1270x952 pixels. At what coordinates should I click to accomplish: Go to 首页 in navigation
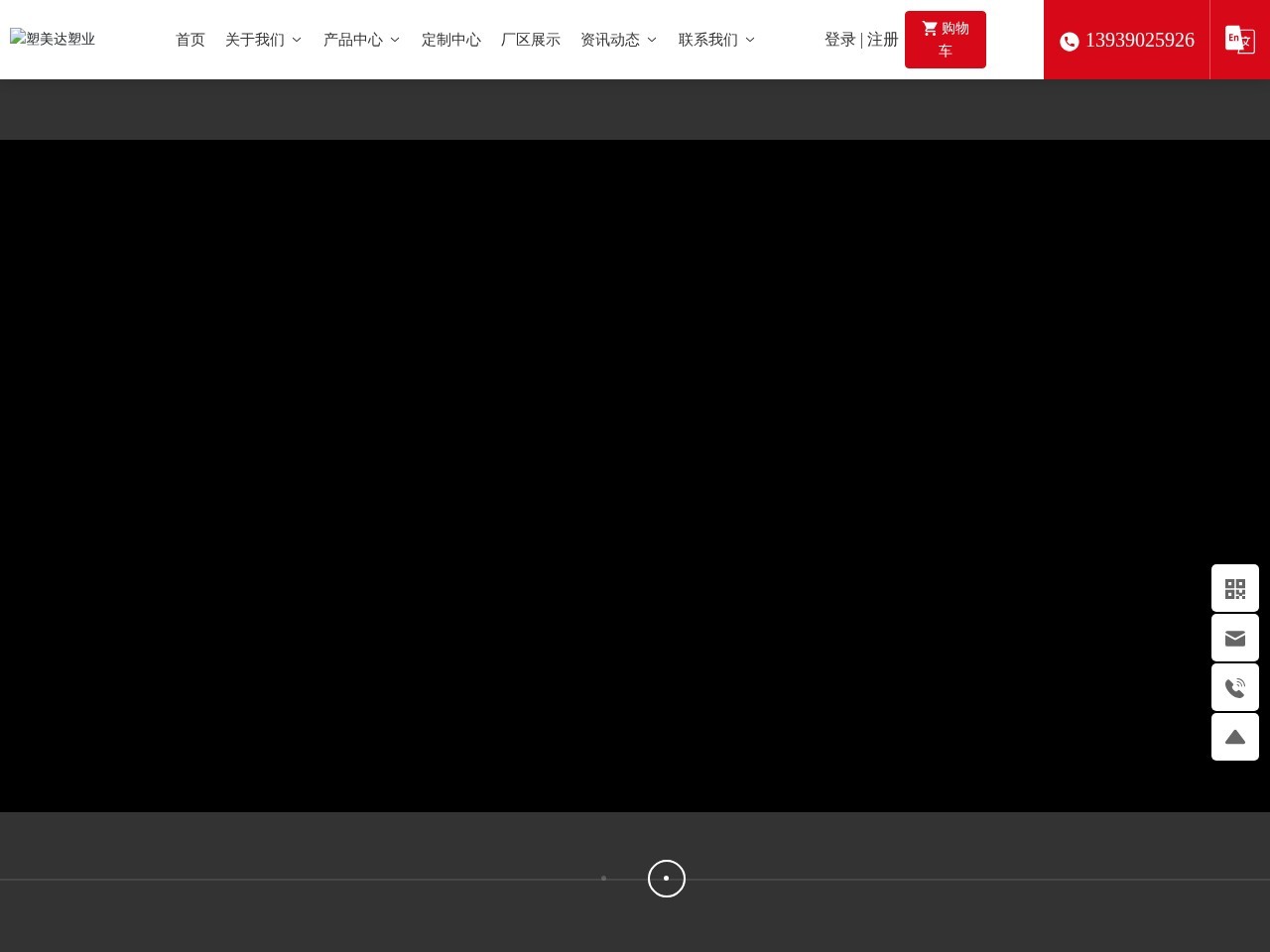point(190,40)
